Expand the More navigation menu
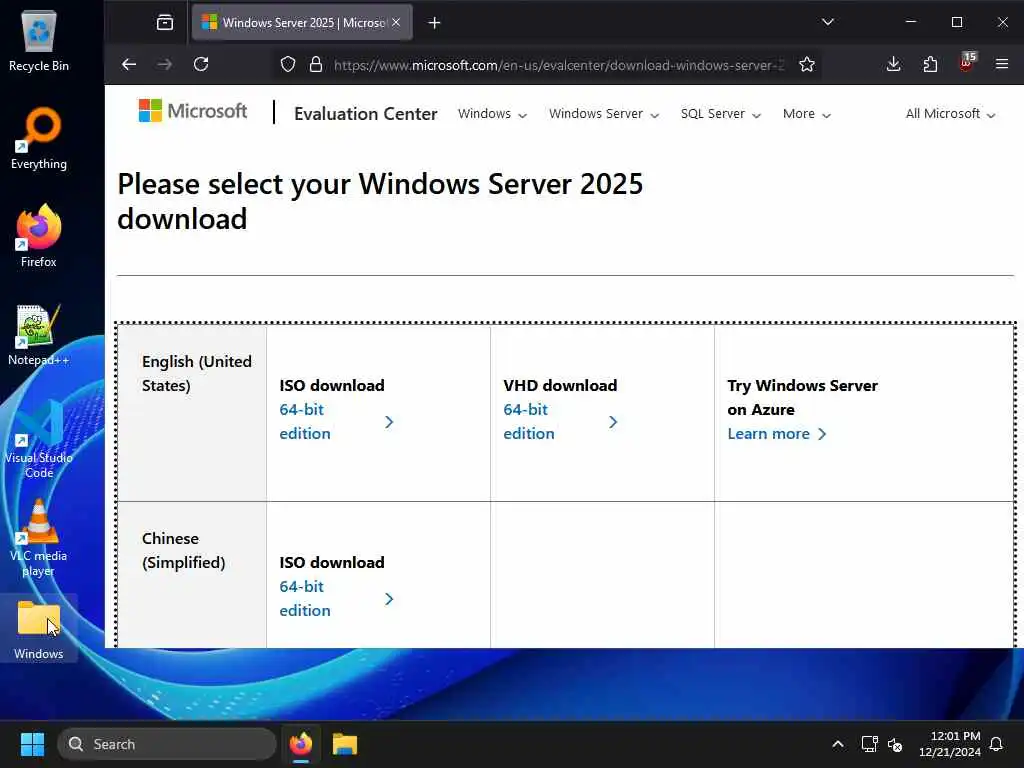1024x768 pixels. click(x=807, y=114)
